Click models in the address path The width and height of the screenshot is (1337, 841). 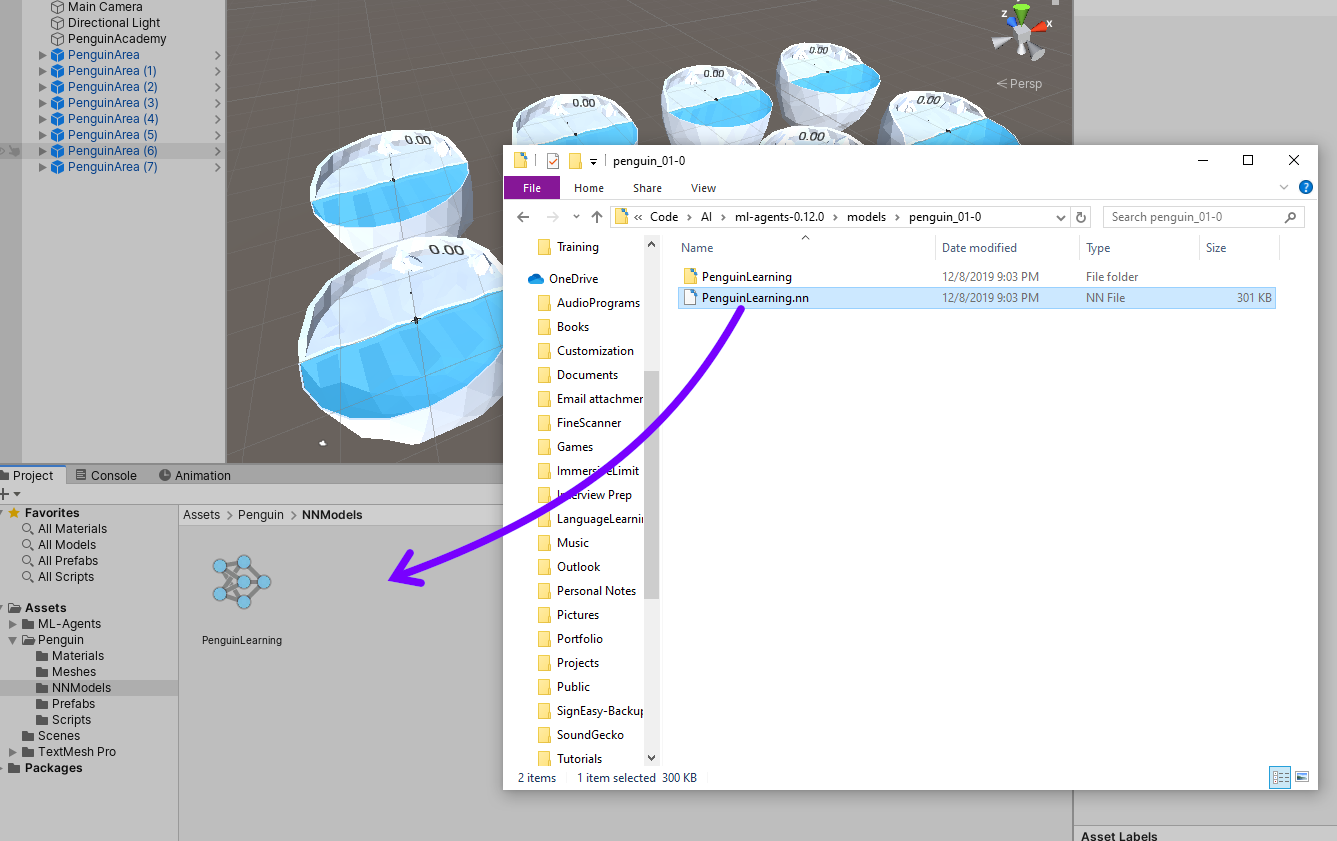866,217
